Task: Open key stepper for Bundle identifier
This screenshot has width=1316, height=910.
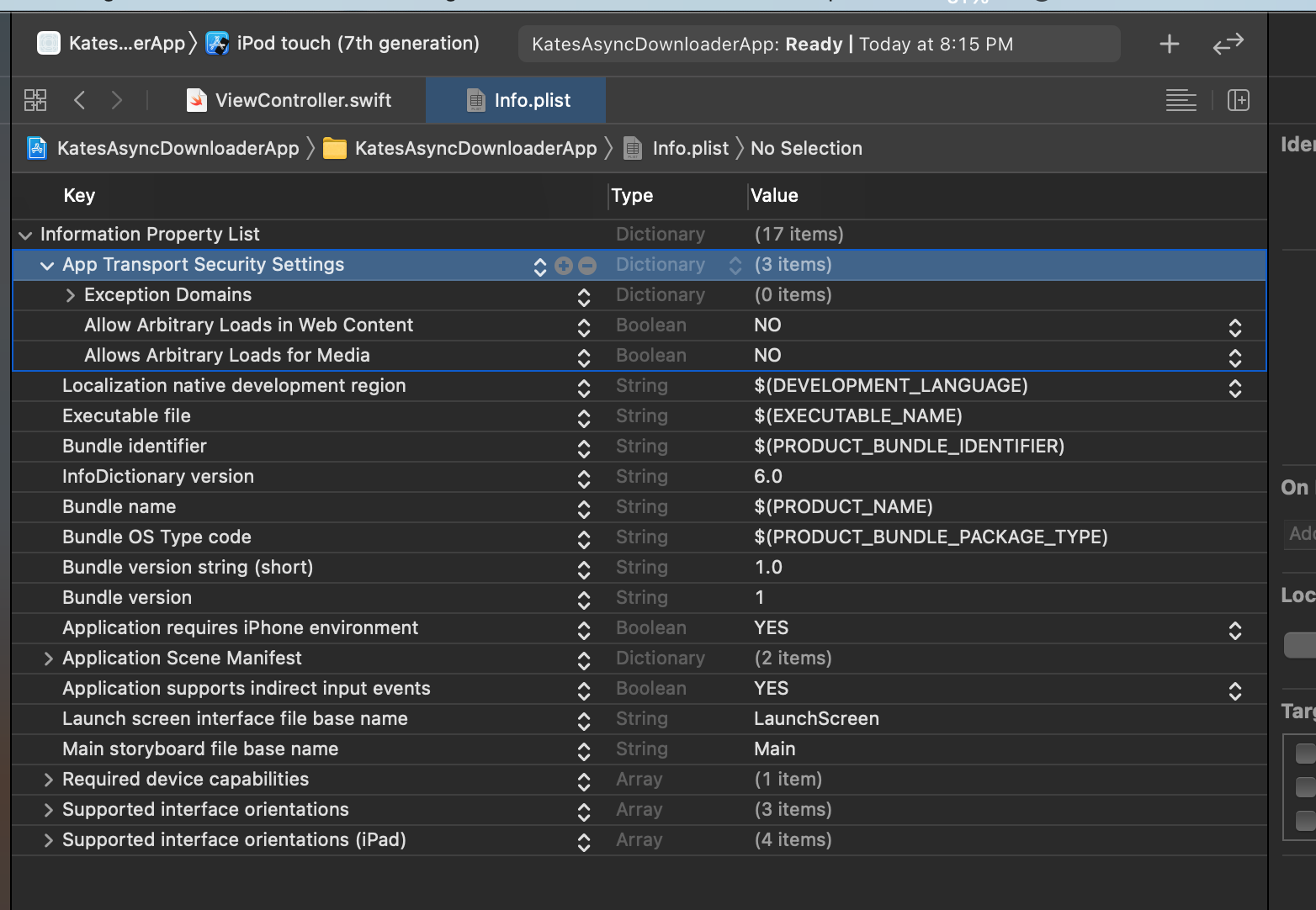Action: click(584, 448)
